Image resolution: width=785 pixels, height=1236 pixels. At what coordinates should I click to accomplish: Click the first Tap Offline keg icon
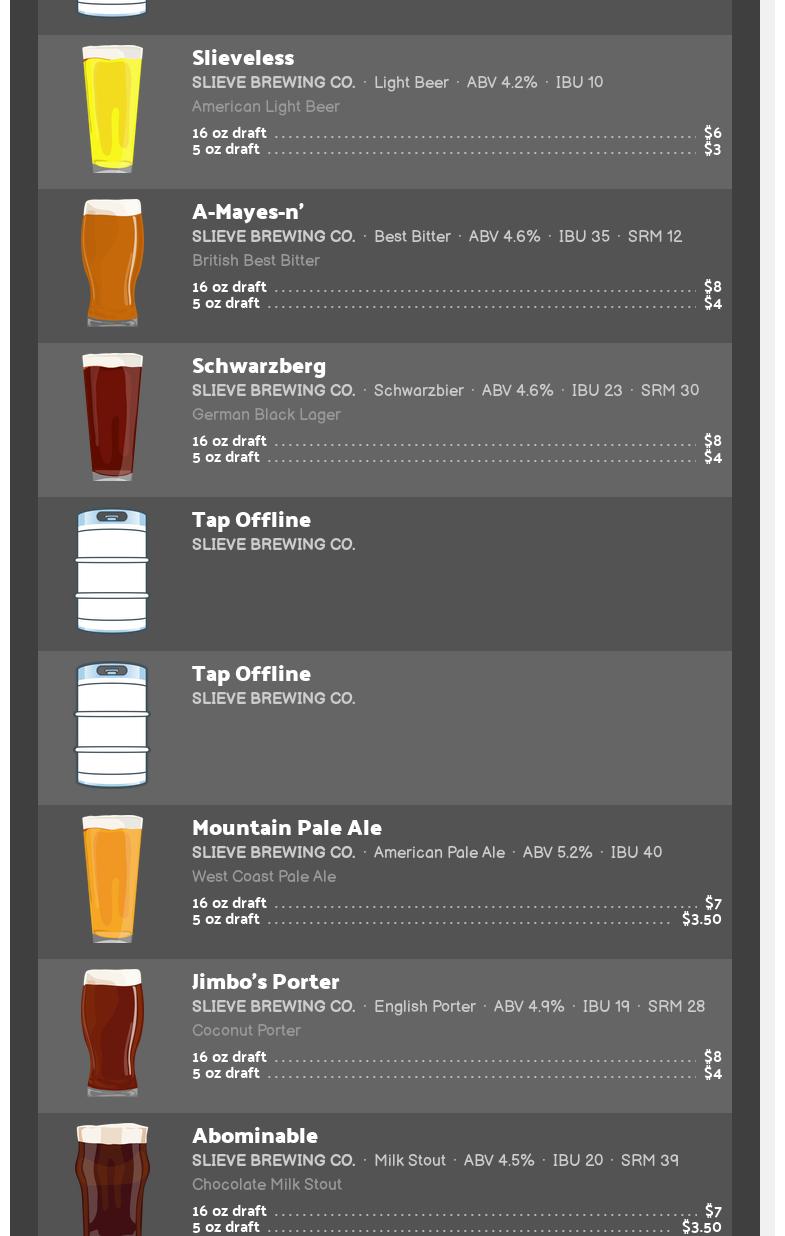click(112, 571)
